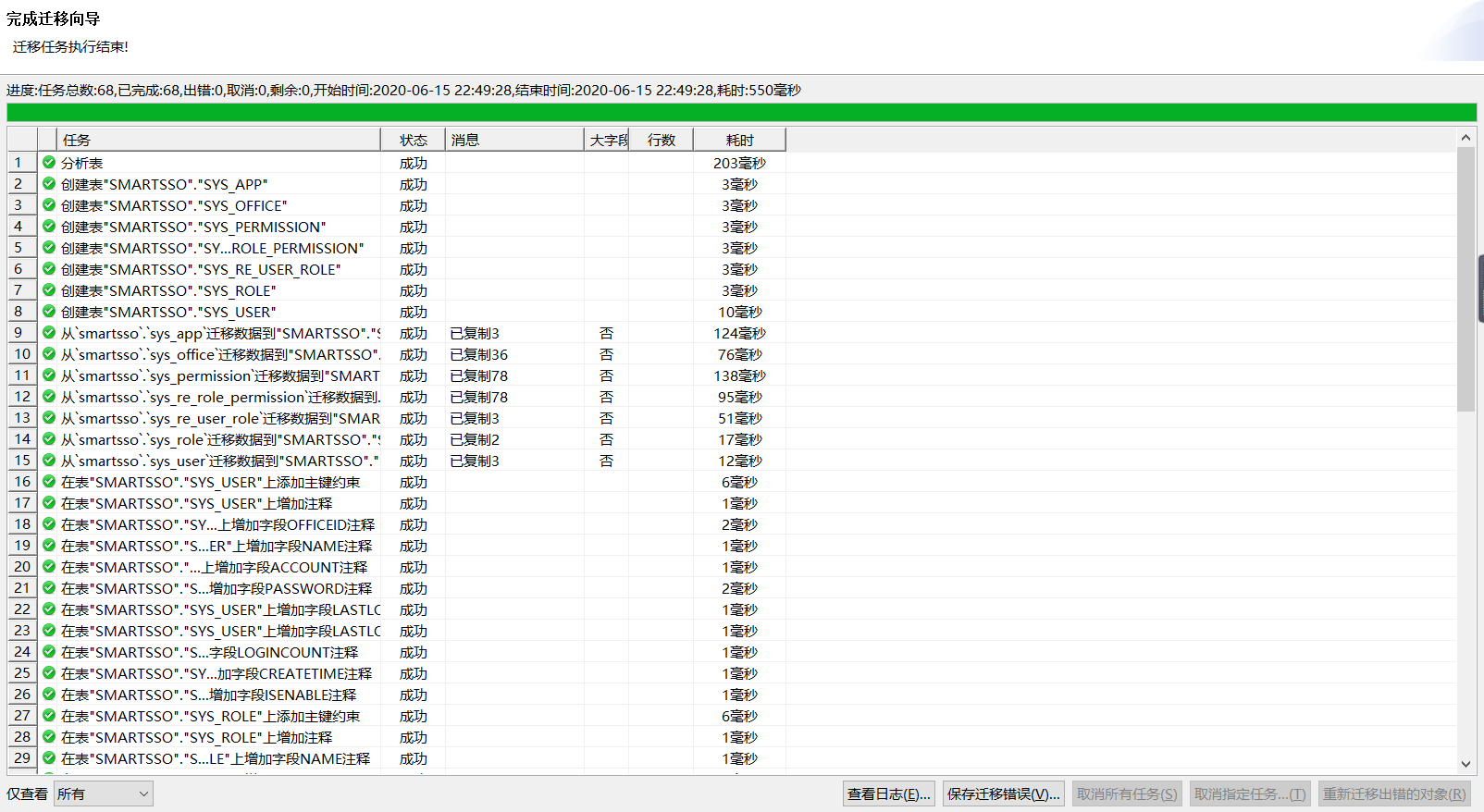Click the success icon of row 12 sys_re_role_permission
The image size is (1484, 812).
[x=49, y=397]
